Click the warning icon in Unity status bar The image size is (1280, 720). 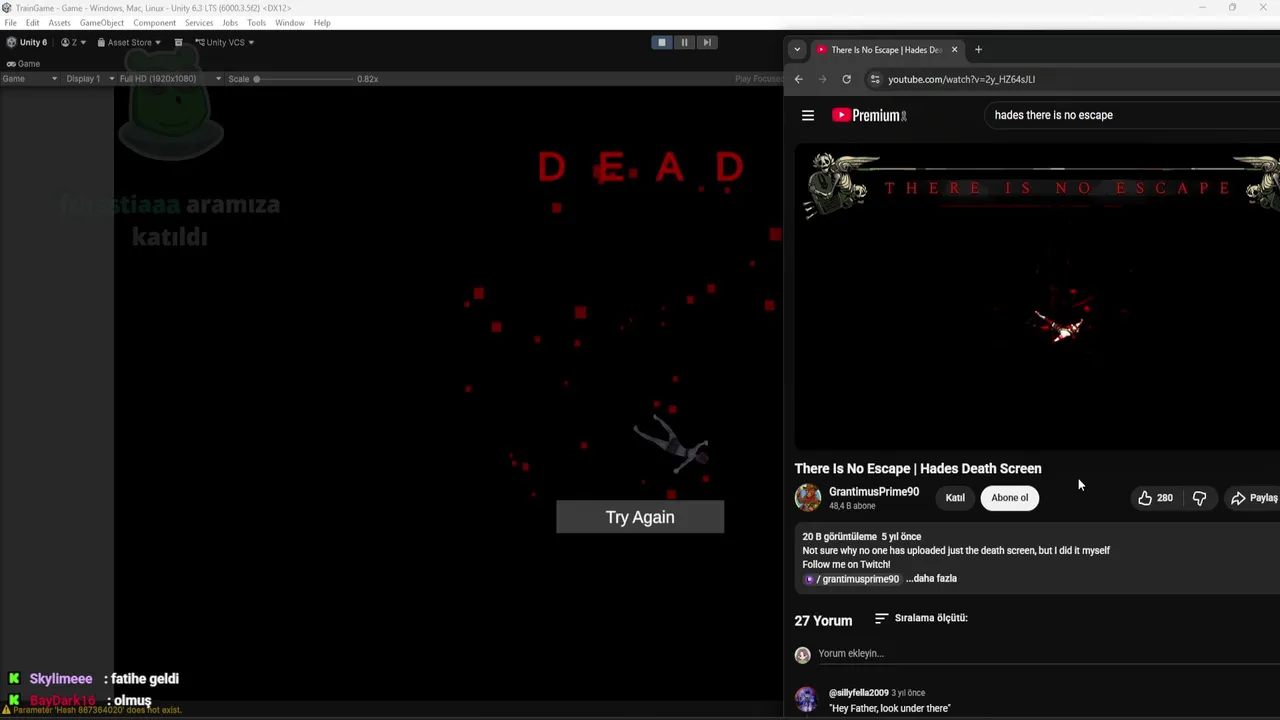click(6, 710)
